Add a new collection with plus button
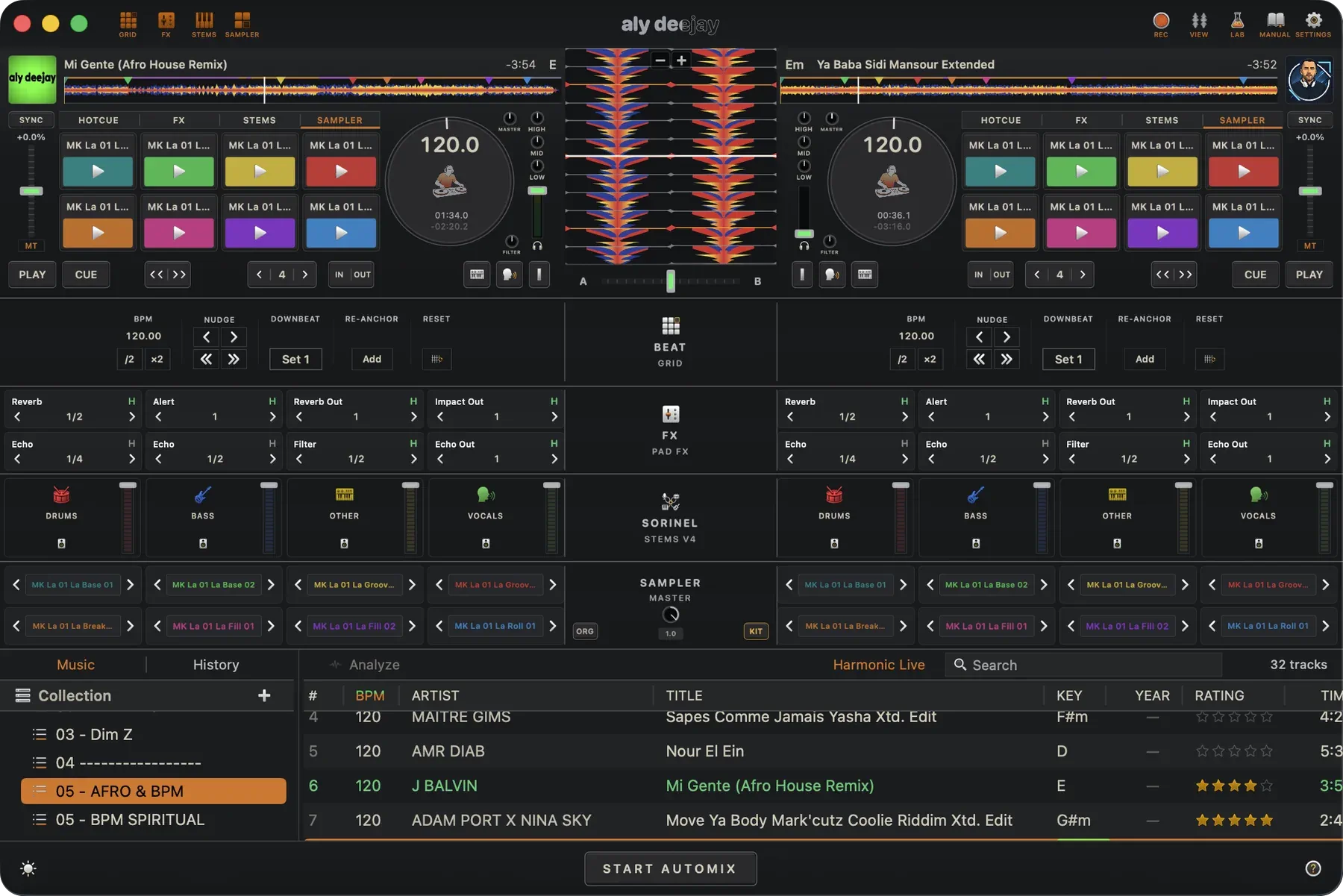The image size is (1343, 896). (x=264, y=696)
